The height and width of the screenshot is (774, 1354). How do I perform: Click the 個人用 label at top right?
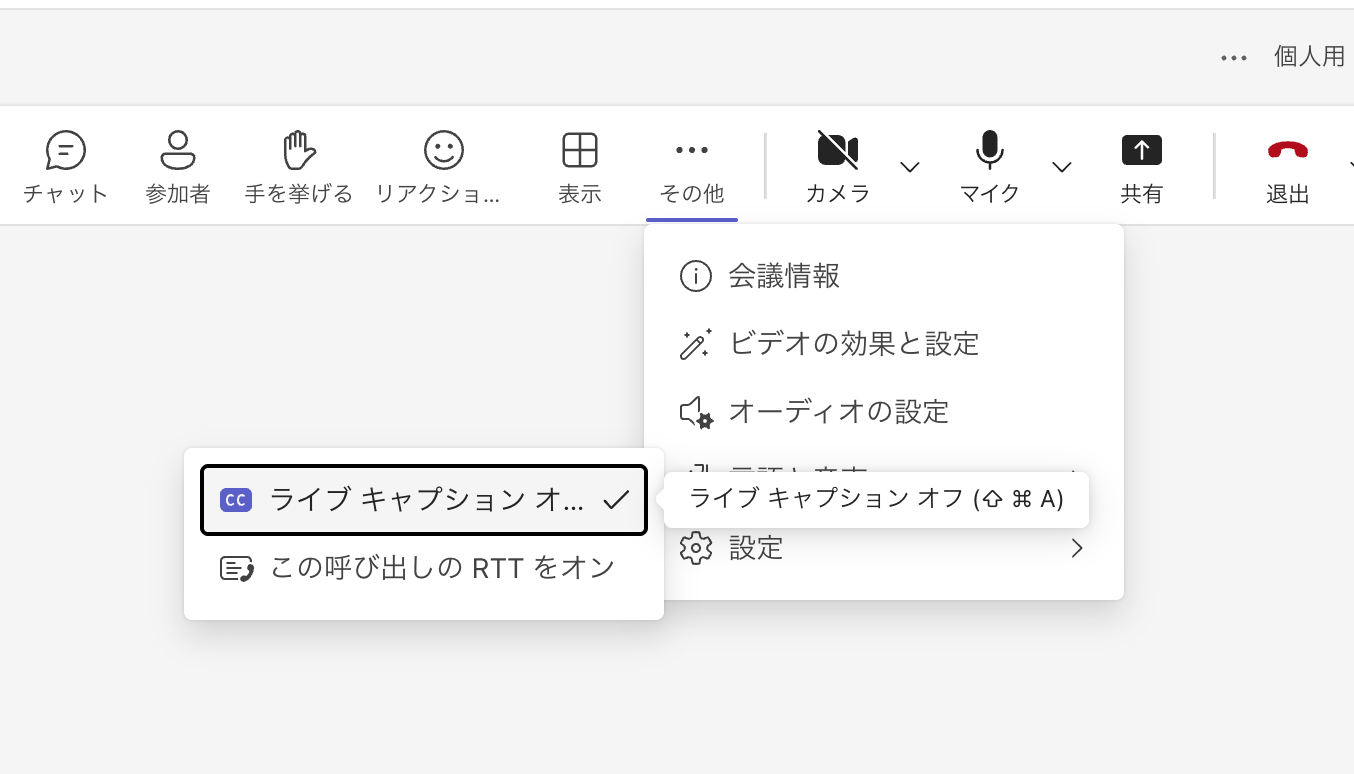click(x=1309, y=57)
